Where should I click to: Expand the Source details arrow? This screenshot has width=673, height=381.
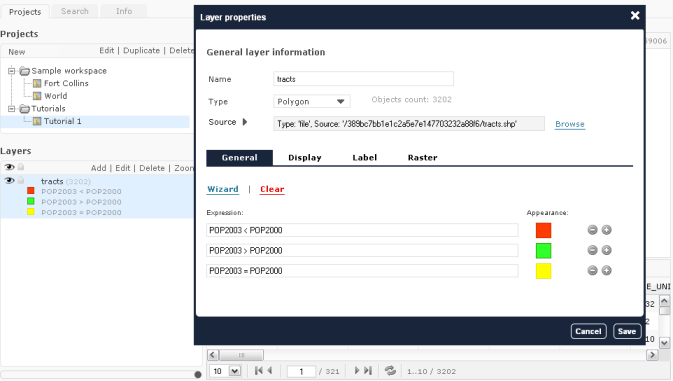click(245, 122)
